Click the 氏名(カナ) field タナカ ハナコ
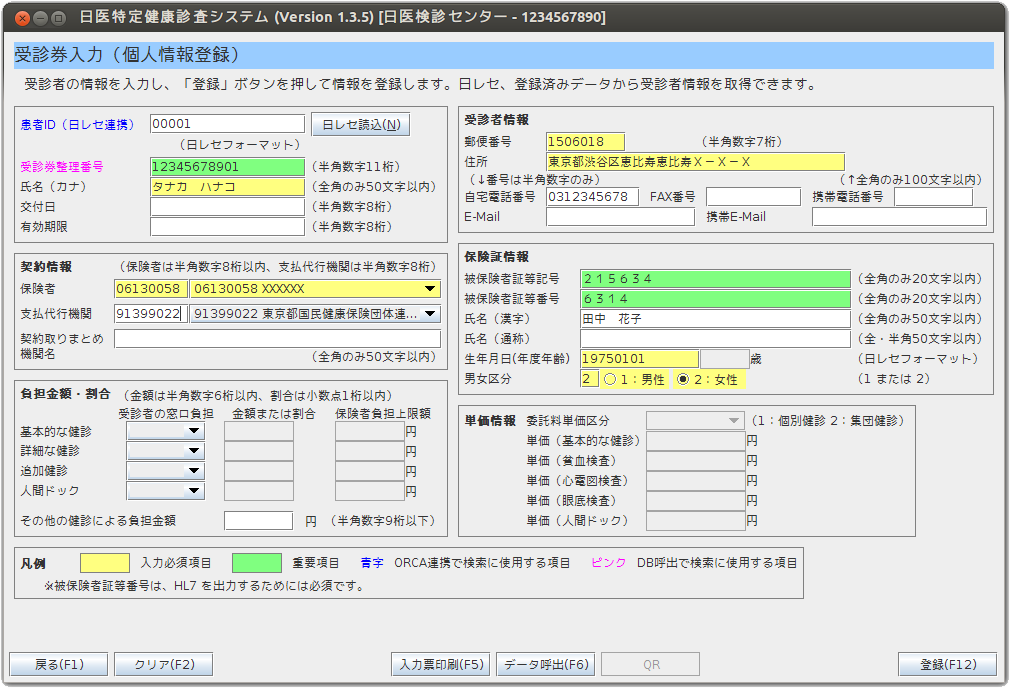This screenshot has height=688, width=1010. click(x=227, y=187)
